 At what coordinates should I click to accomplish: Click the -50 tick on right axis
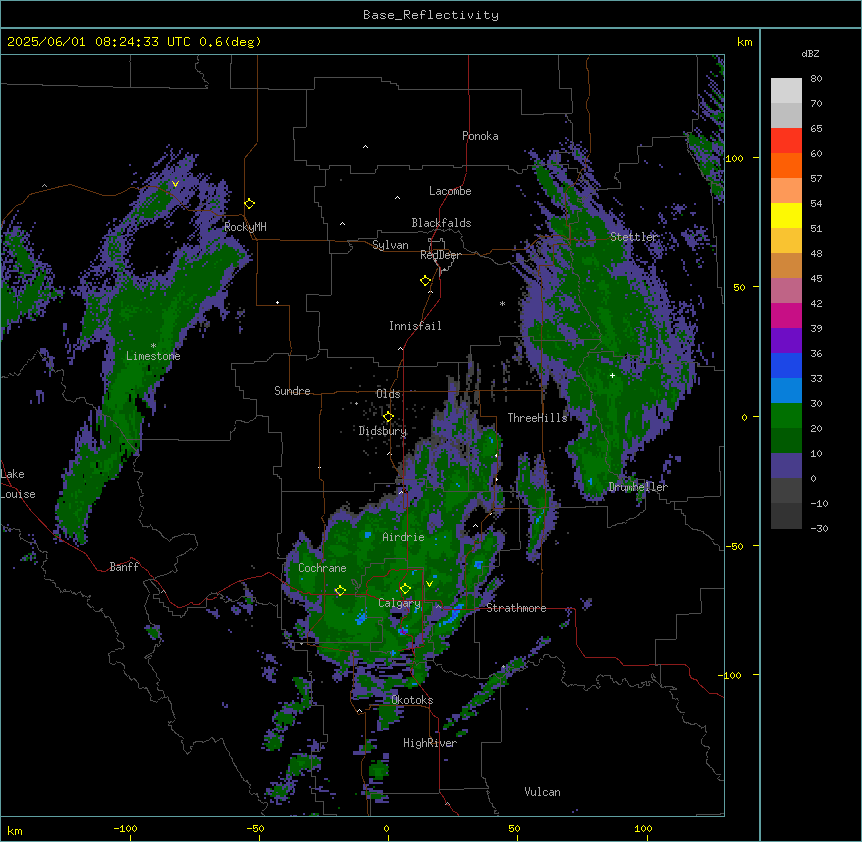pyautogui.click(x=735, y=546)
